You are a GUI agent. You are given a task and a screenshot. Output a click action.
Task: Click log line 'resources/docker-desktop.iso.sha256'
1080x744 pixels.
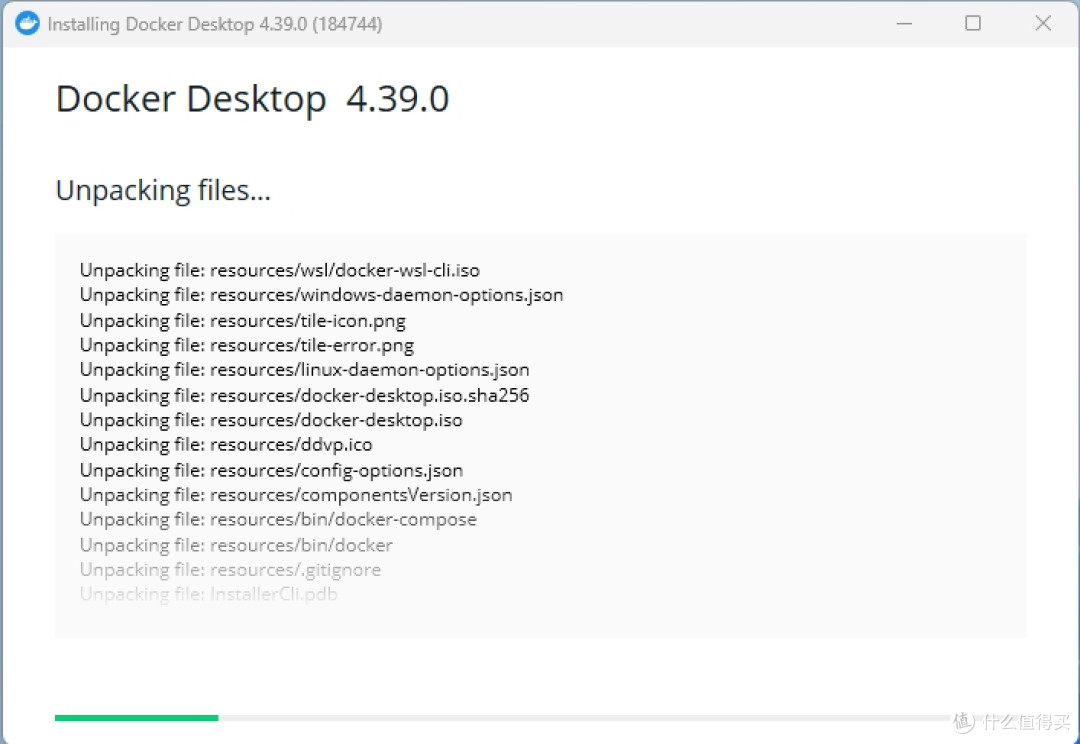[304, 395]
